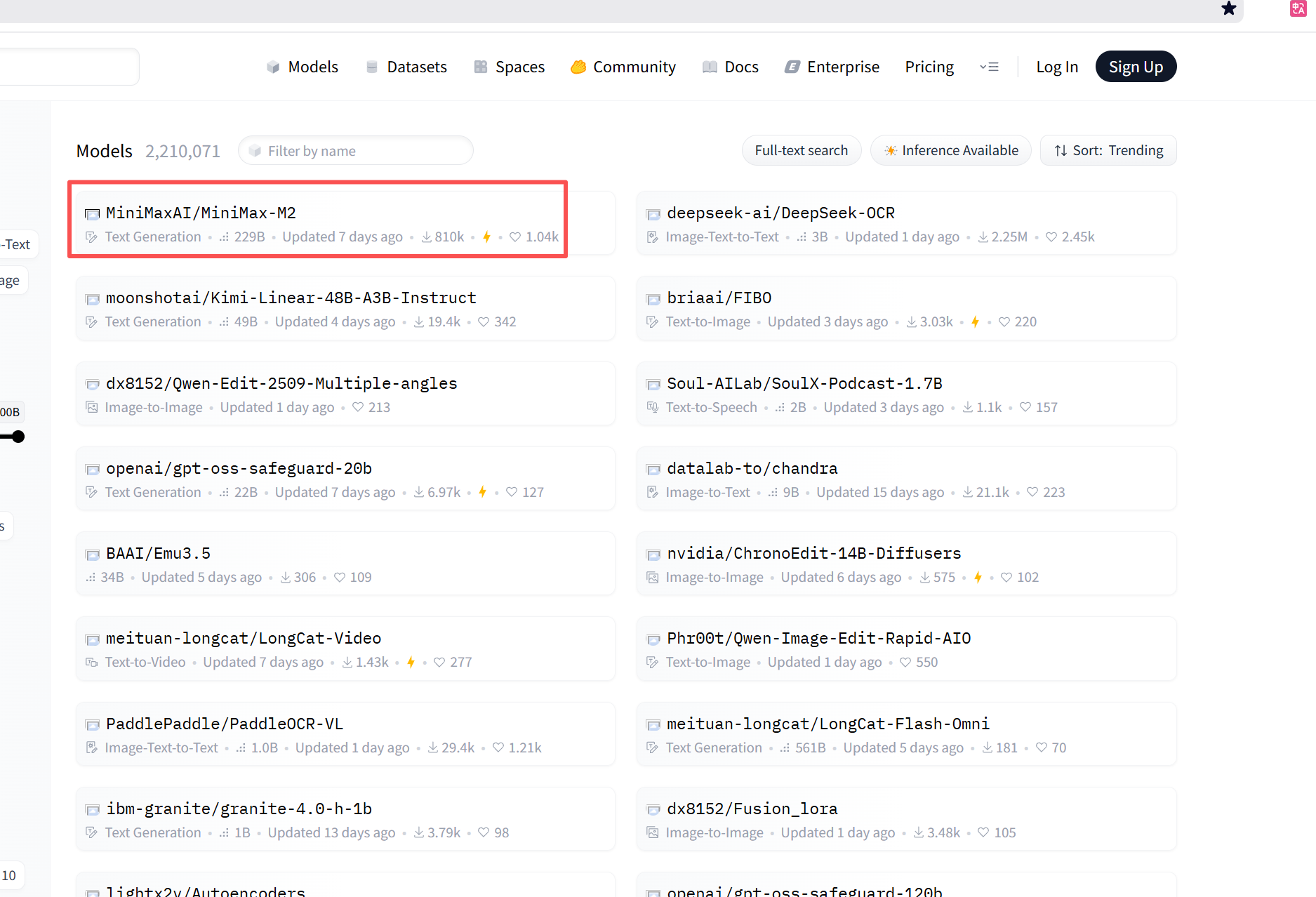
Task: Click download icon in BAAI/Emu3.5 row
Action: [286, 577]
